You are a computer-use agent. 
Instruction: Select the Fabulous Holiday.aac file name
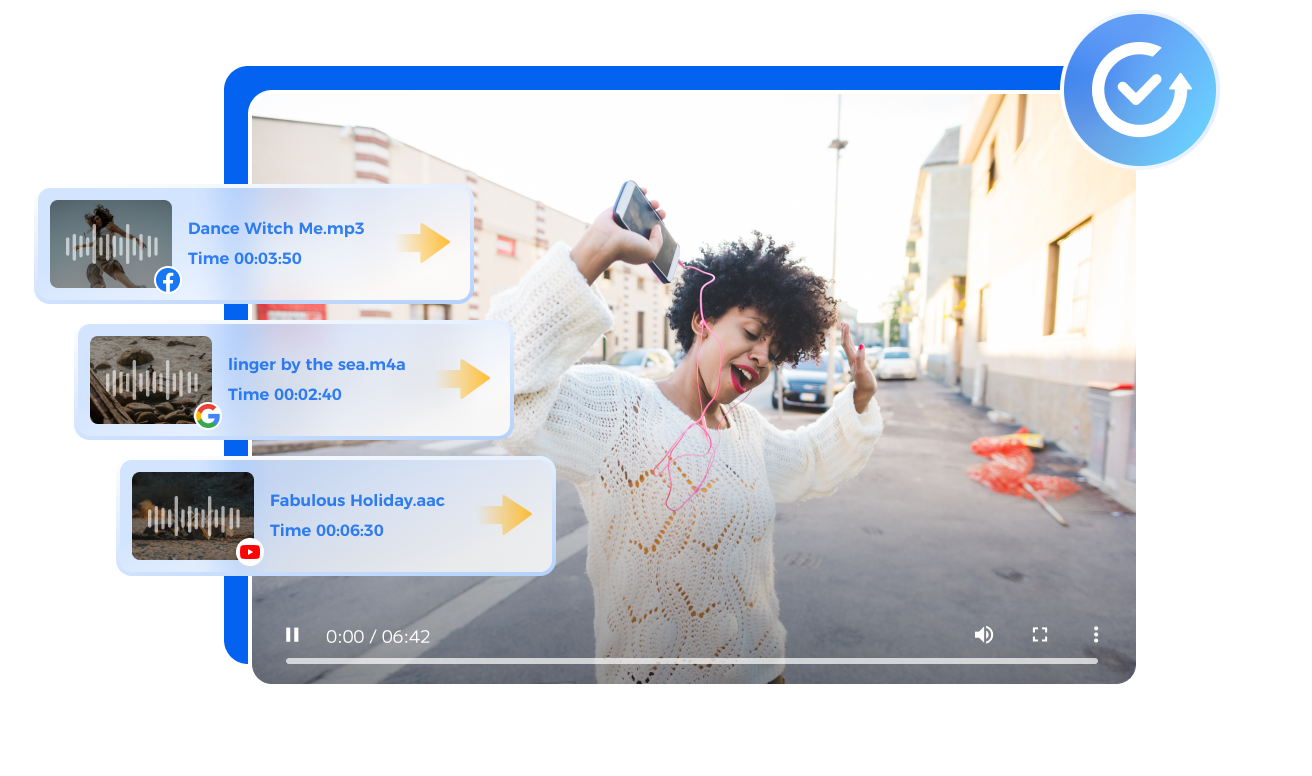pyautogui.click(x=357, y=500)
